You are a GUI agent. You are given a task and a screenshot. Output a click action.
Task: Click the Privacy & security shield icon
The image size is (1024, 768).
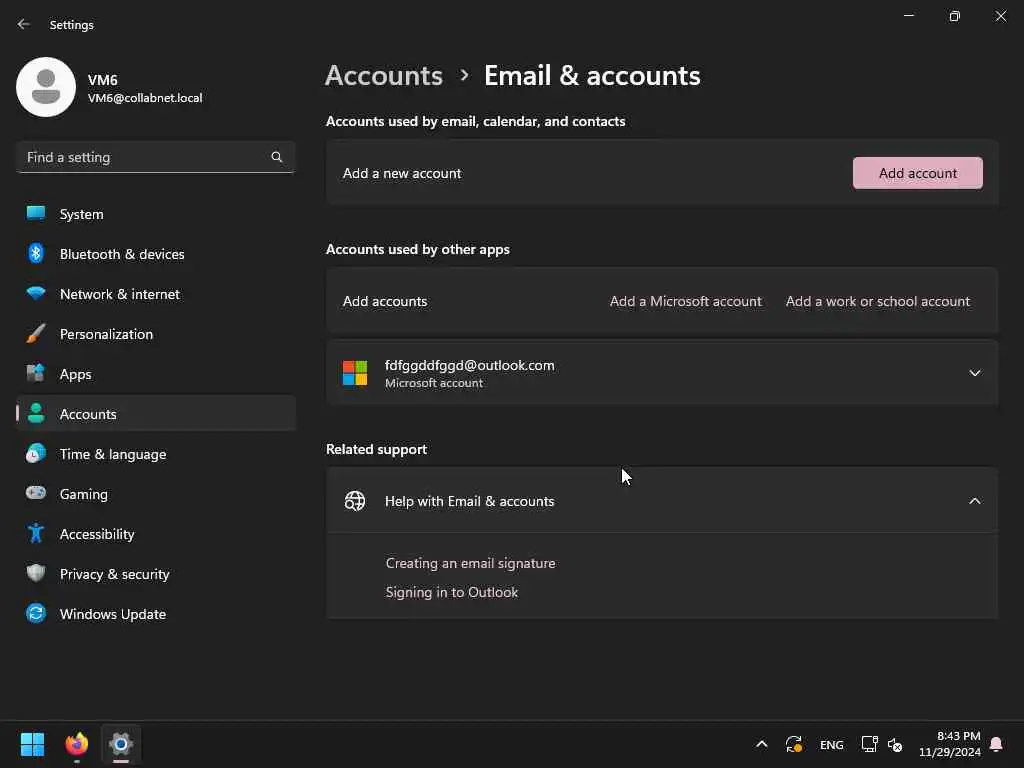pos(36,574)
